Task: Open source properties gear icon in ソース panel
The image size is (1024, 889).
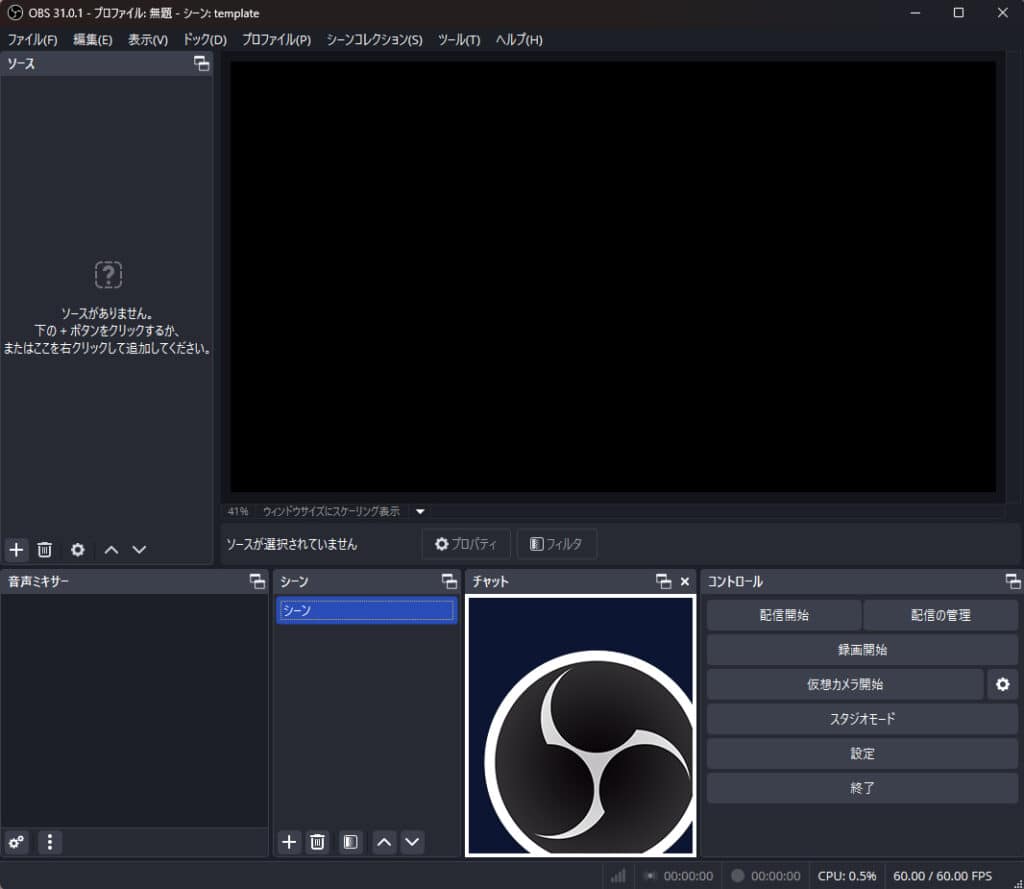Action: coord(78,549)
